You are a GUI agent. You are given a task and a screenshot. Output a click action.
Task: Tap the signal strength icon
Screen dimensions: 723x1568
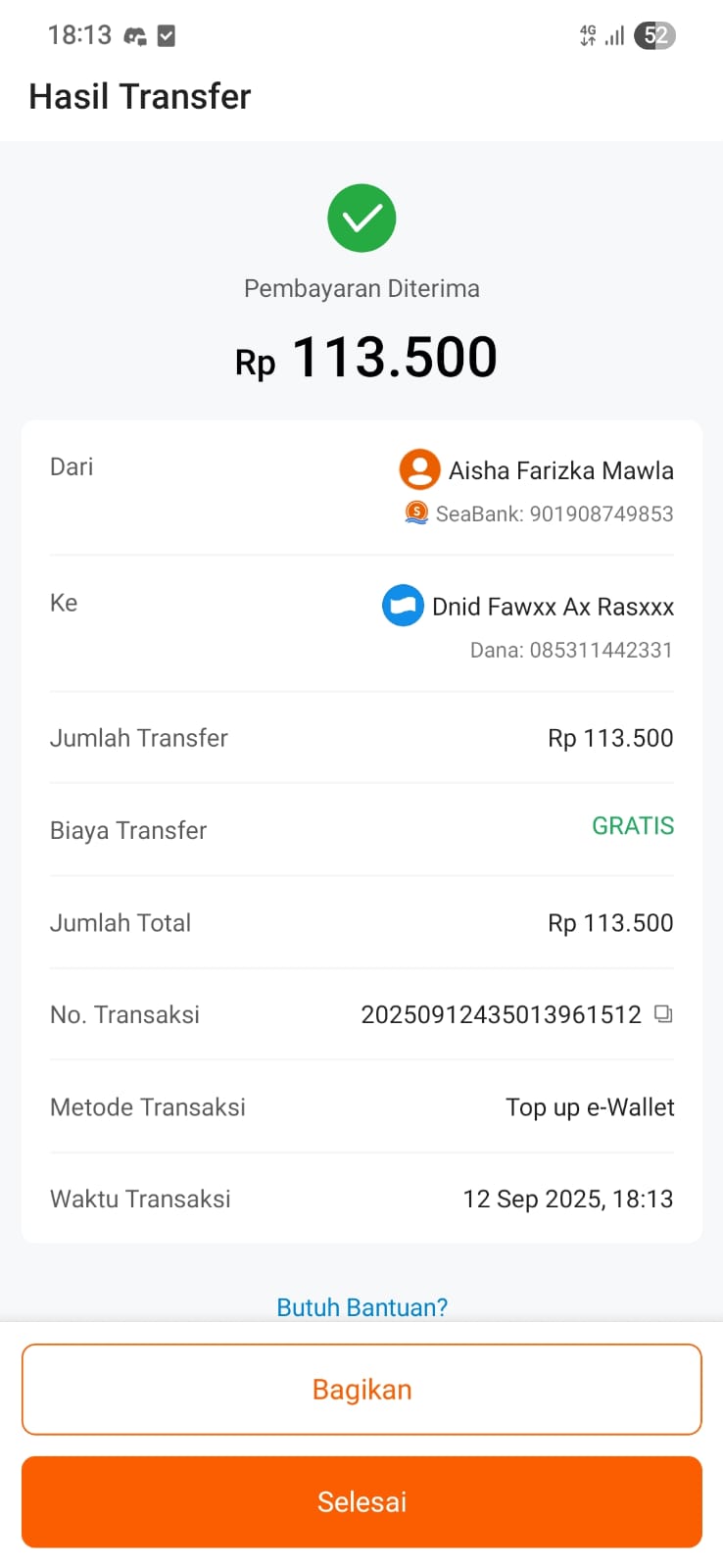[615, 36]
